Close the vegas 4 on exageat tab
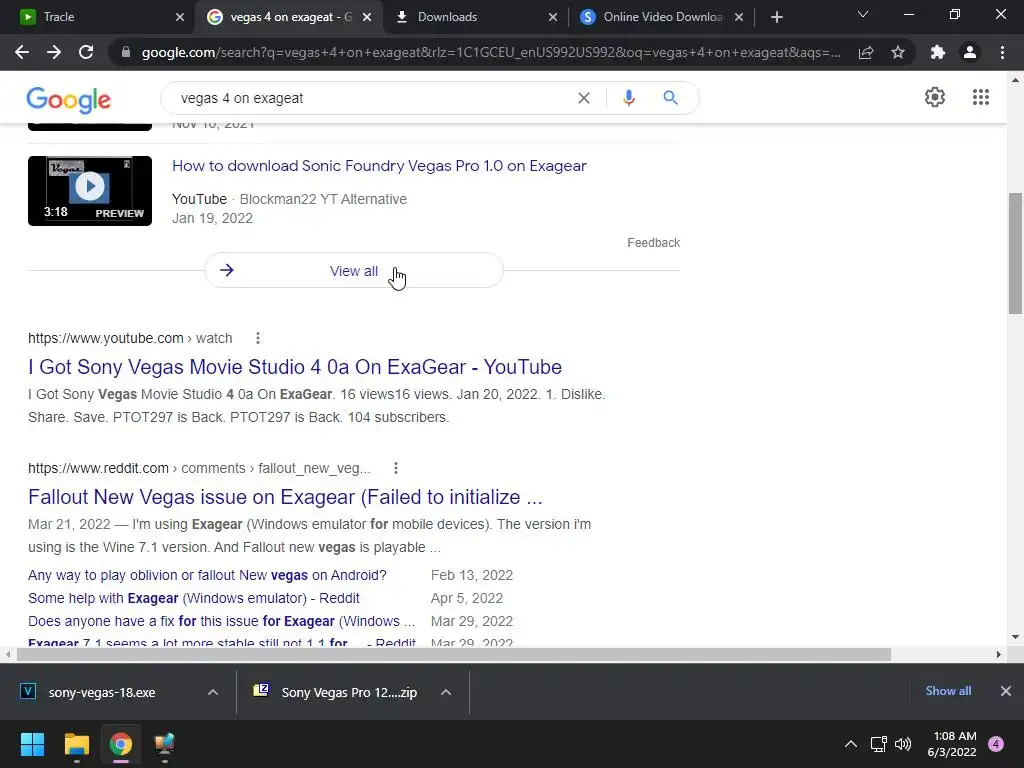Viewport: 1024px width, 768px height. click(x=367, y=17)
